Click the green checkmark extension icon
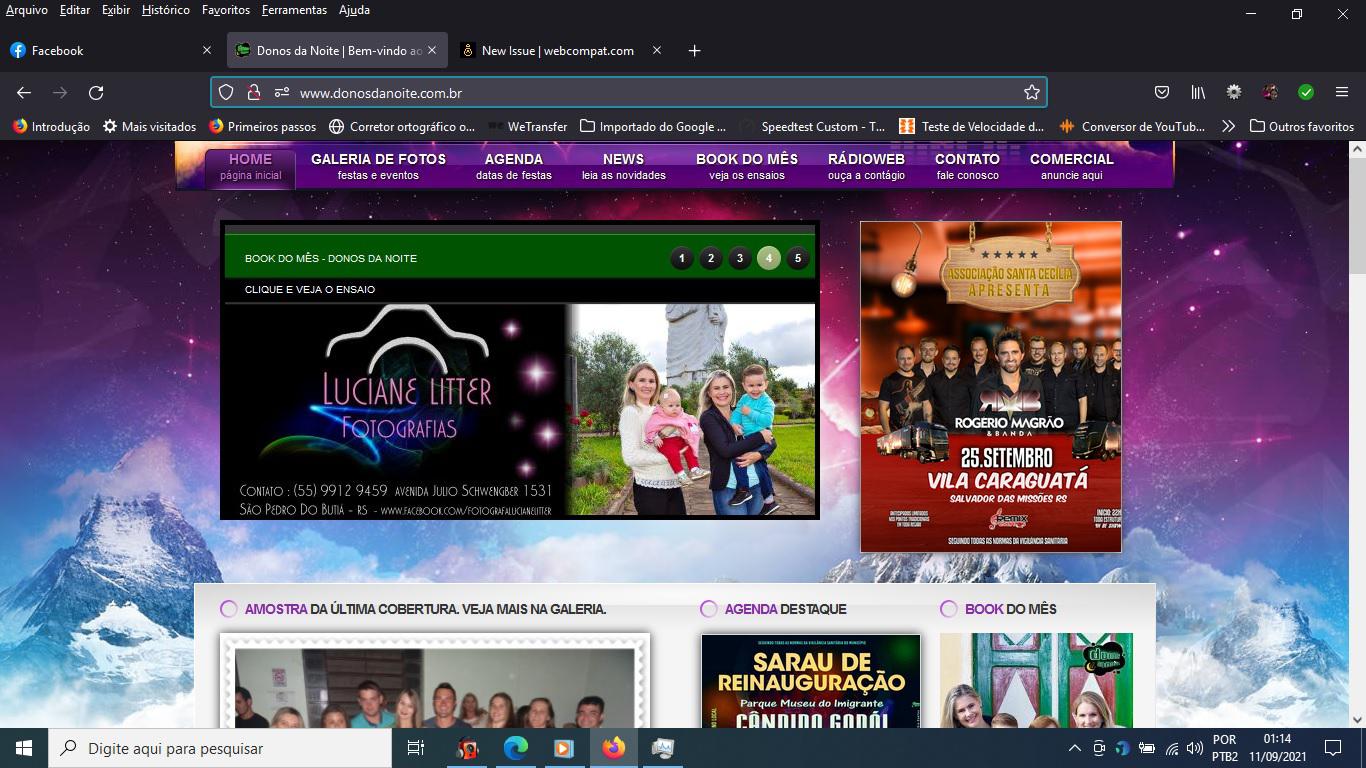This screenshot has width=1366, height=768. pyautogui.click(x=1306, y=92)
